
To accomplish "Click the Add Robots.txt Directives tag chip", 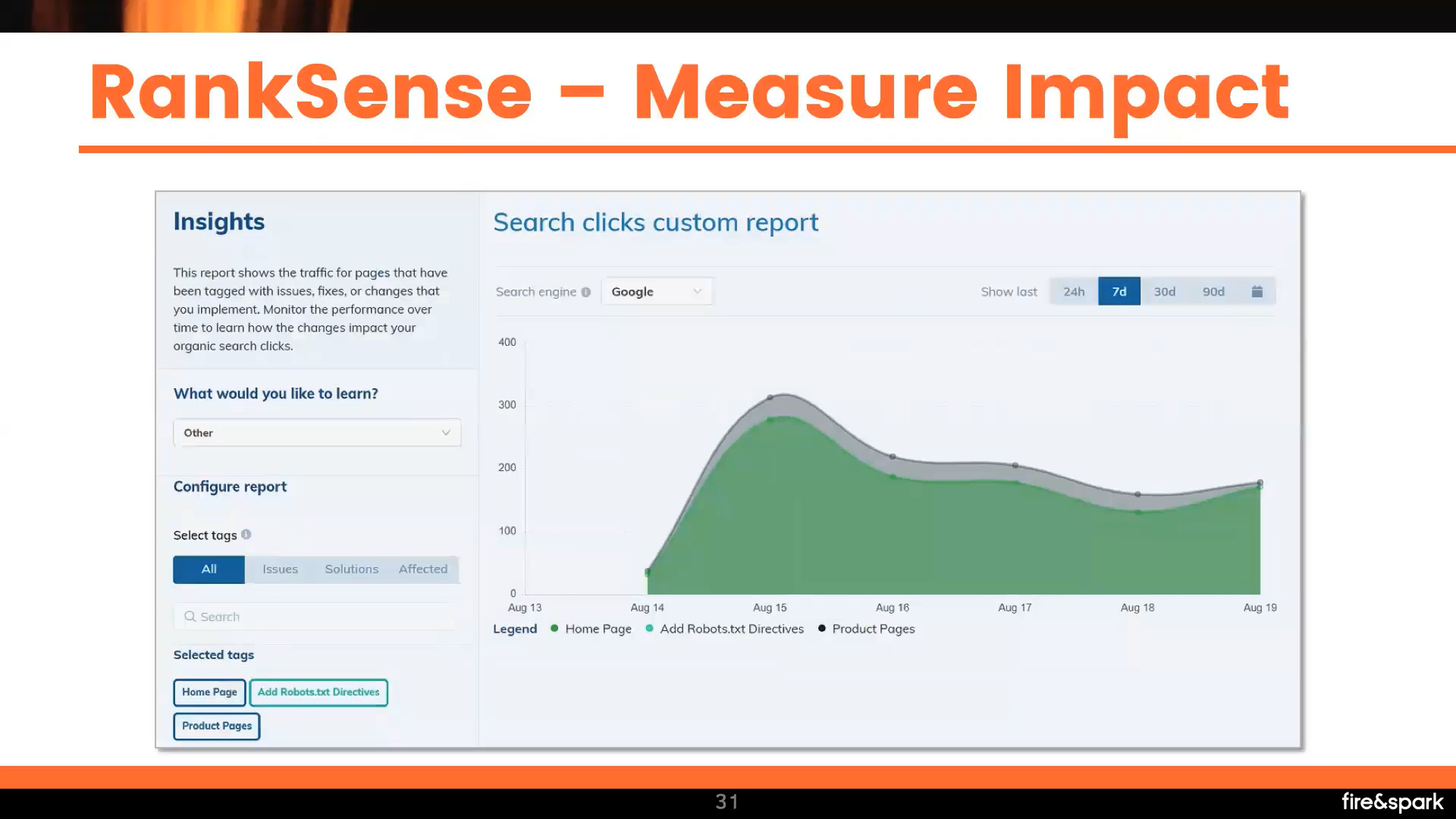I will click(x=318, y=692).
